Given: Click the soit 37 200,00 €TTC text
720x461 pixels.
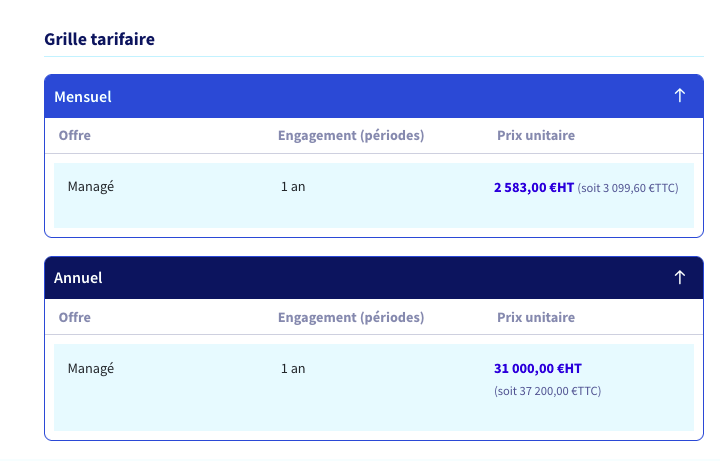Looking at the screenshot, I should pos(547,391).
